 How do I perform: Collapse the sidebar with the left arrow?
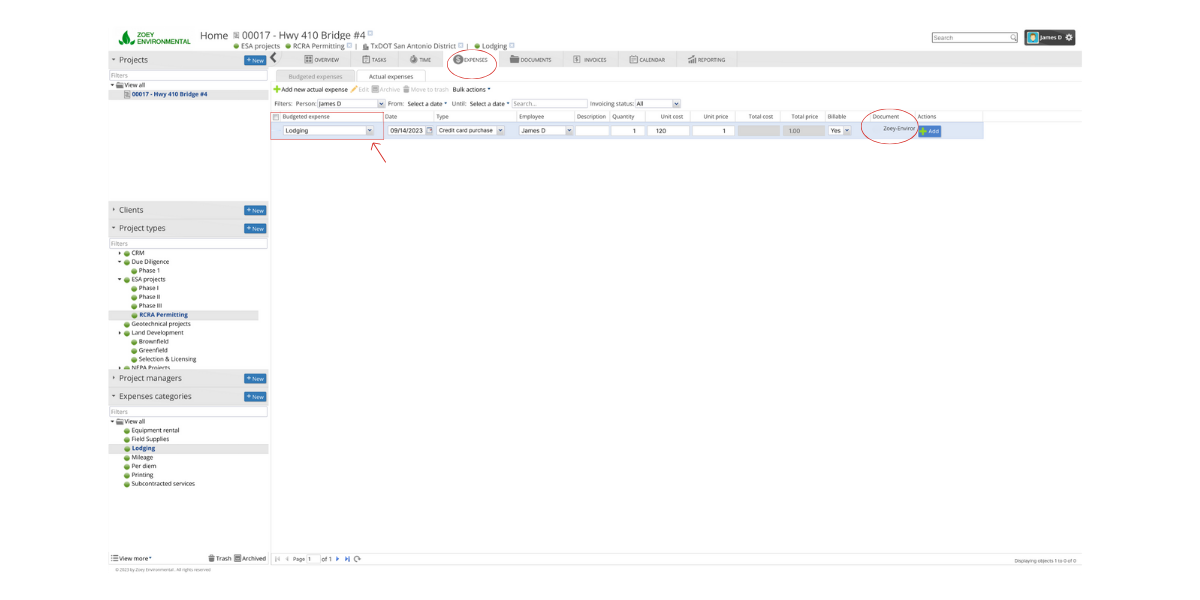click(x=274, y=58)
